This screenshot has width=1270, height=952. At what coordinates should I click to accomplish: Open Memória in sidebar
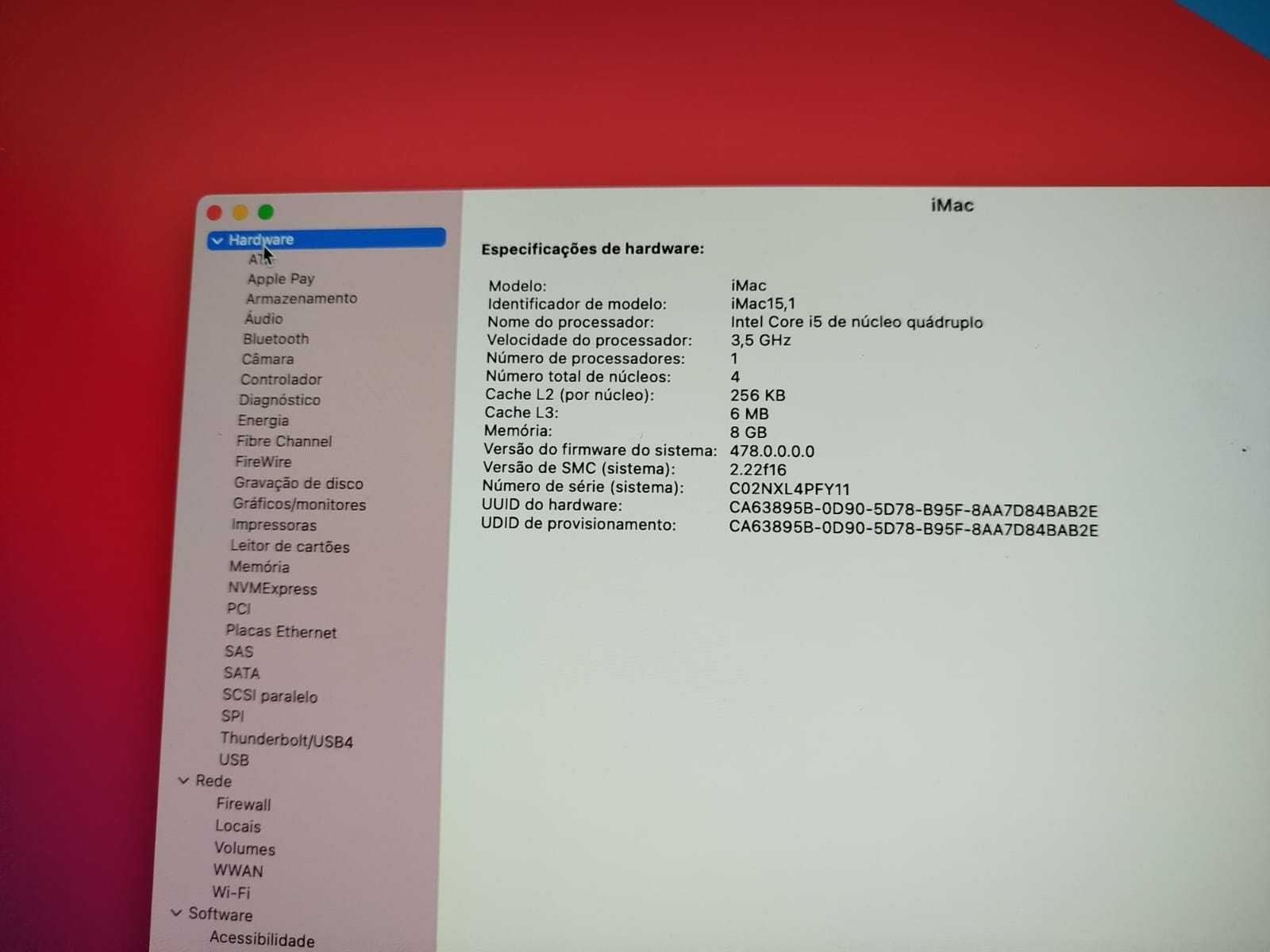point(259,567)
